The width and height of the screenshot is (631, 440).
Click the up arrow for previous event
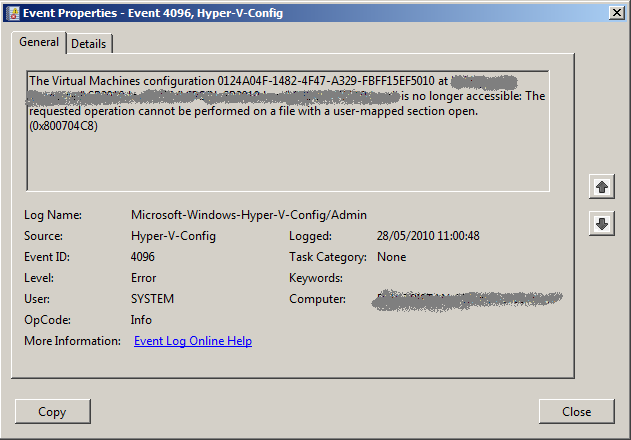pos(601,187)
